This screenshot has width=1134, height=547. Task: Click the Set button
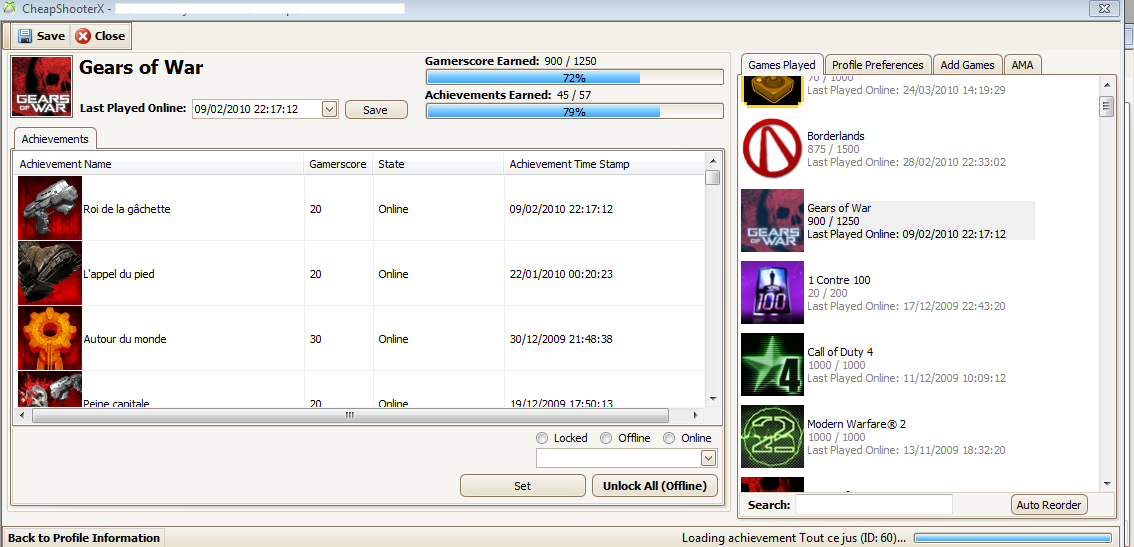coord(522,485)
